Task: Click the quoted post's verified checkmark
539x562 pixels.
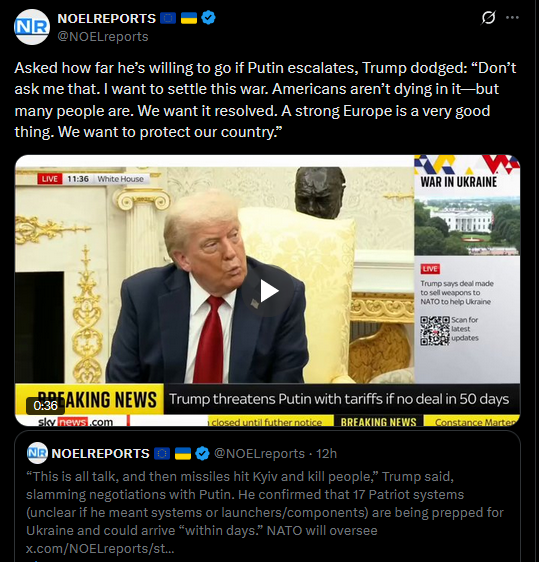Action: [202, 453]
